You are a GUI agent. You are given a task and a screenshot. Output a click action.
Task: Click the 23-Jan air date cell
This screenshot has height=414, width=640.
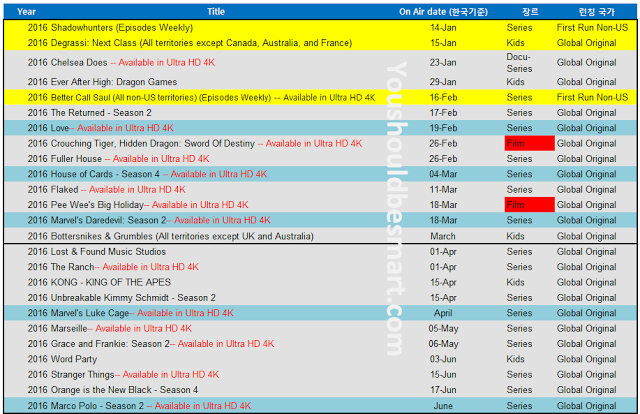coord(443,62)
